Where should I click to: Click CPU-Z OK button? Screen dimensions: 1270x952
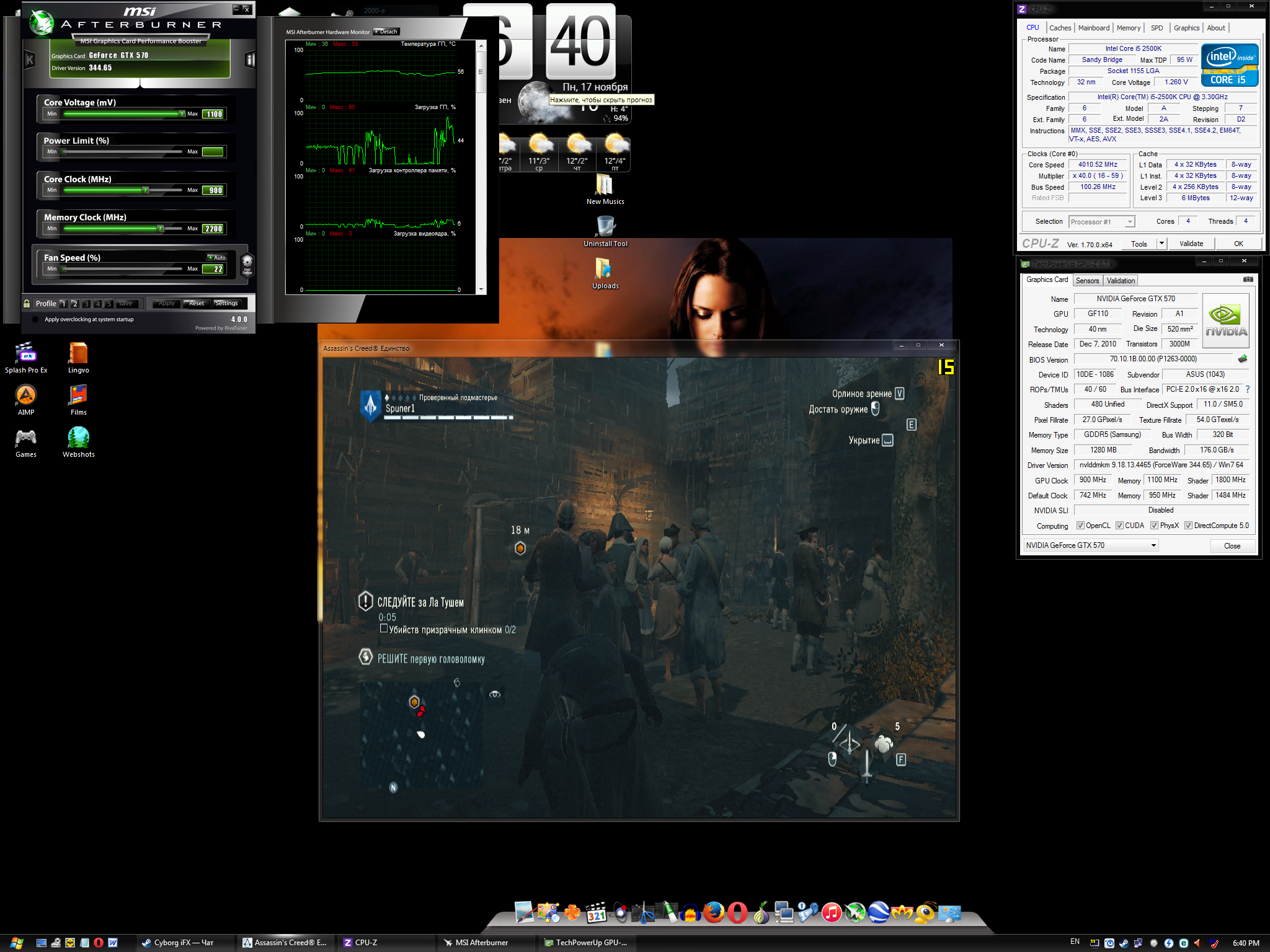click(1238, 244)
